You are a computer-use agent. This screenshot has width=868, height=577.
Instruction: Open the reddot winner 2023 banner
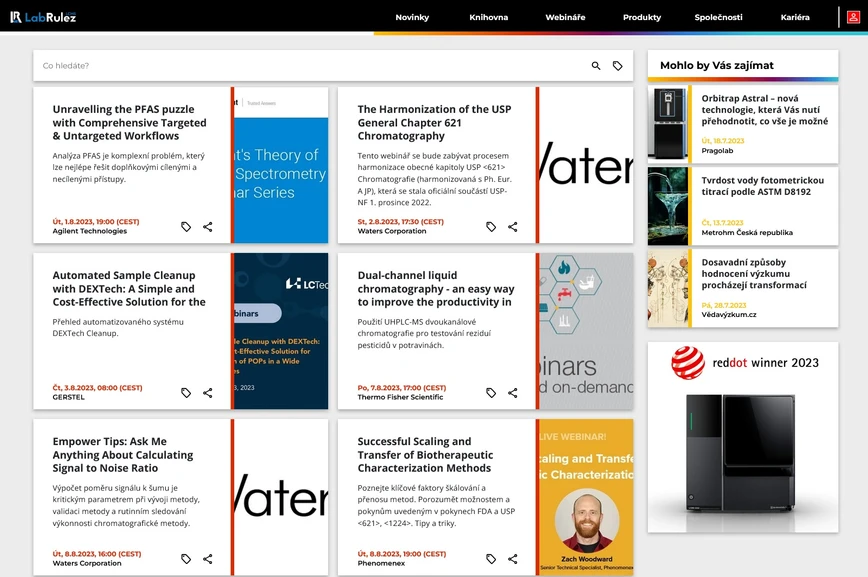pos(743,437)
